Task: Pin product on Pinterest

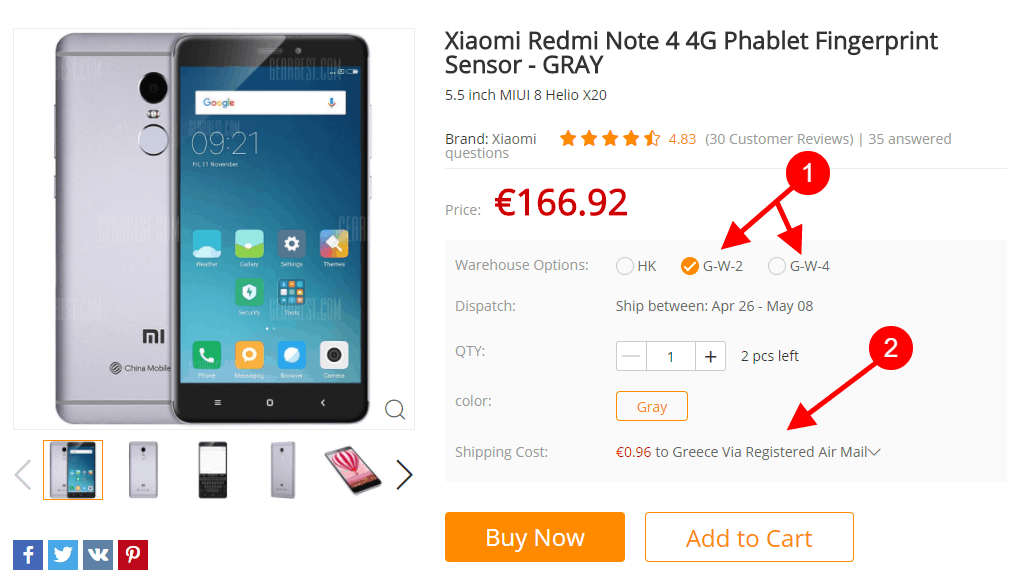Action: pos(133,554)
